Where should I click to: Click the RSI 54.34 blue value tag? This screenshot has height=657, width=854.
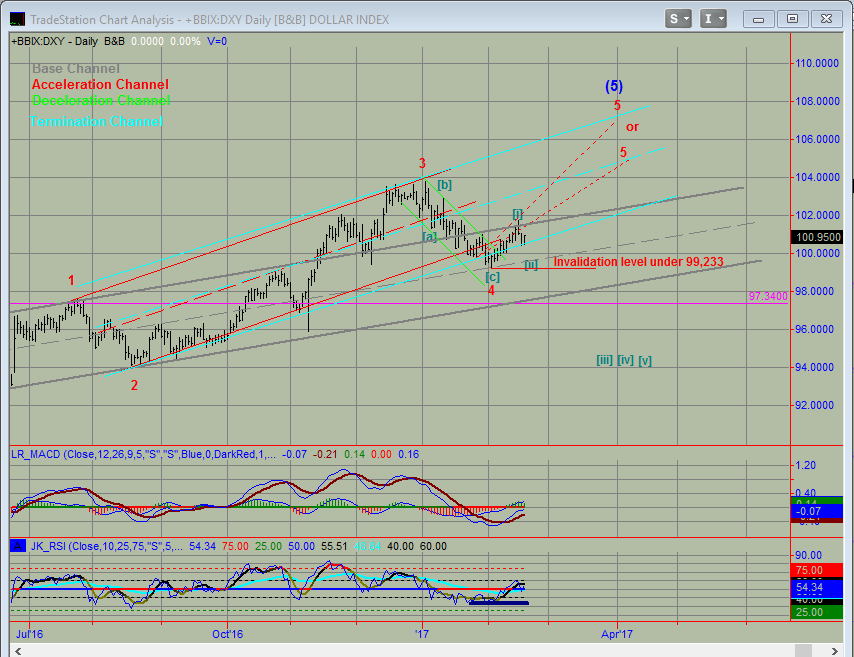(x=817, y=587)
